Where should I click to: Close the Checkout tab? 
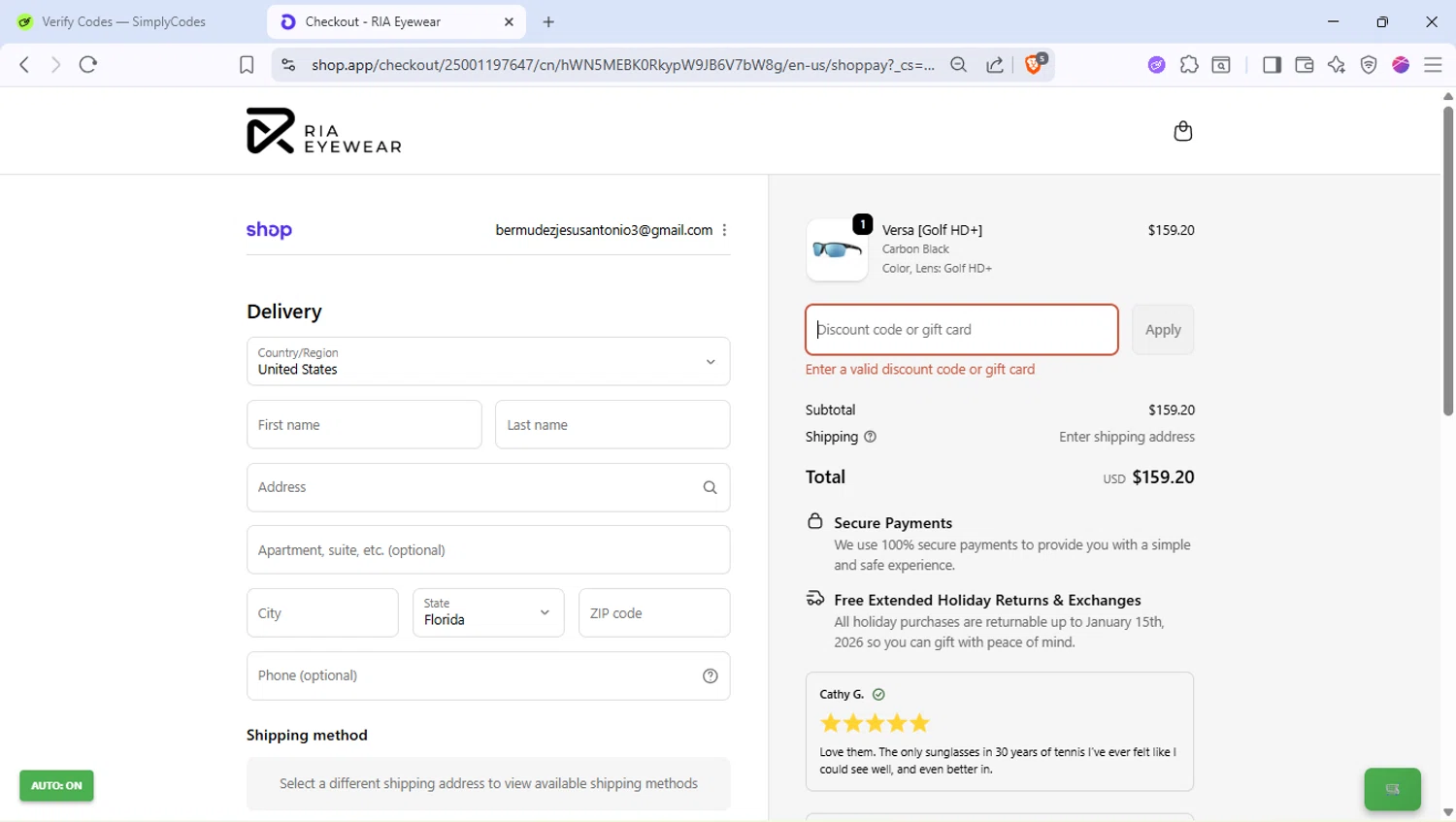[x=509, y=21]
